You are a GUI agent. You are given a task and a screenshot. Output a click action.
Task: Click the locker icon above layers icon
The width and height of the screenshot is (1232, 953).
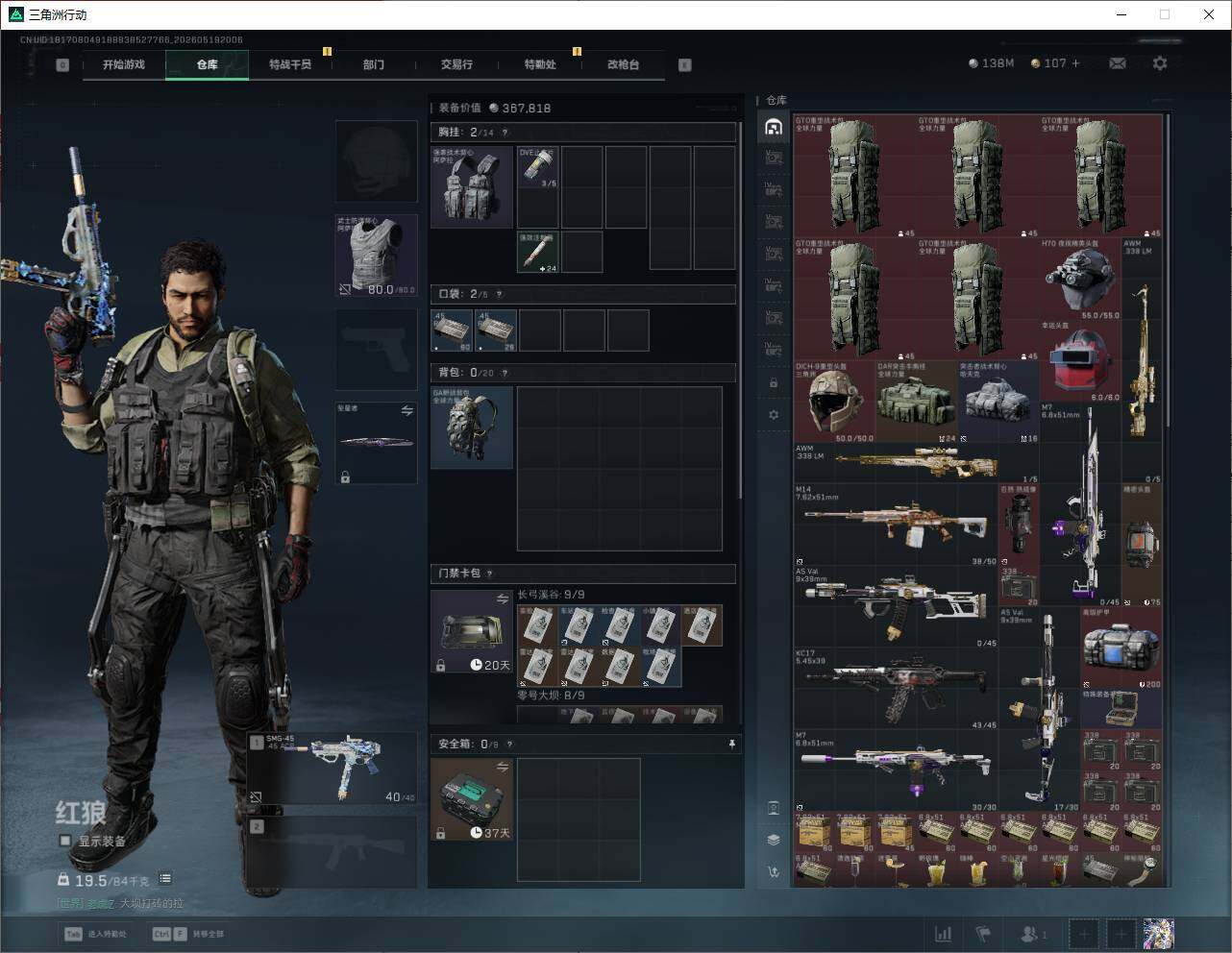pos(774,808)
